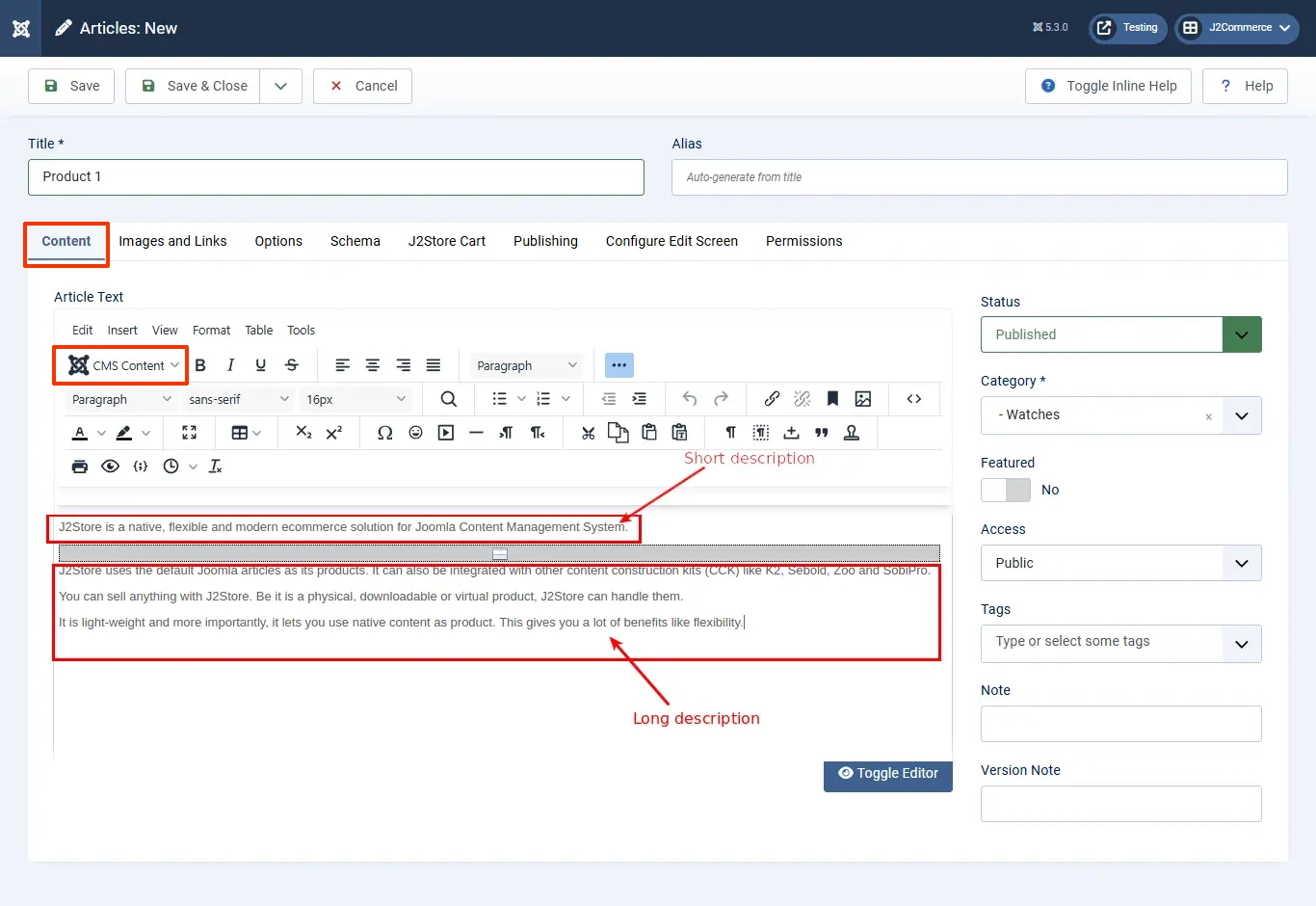Click the Save button
Viewport: 1316px width, 906px height.
71,86
